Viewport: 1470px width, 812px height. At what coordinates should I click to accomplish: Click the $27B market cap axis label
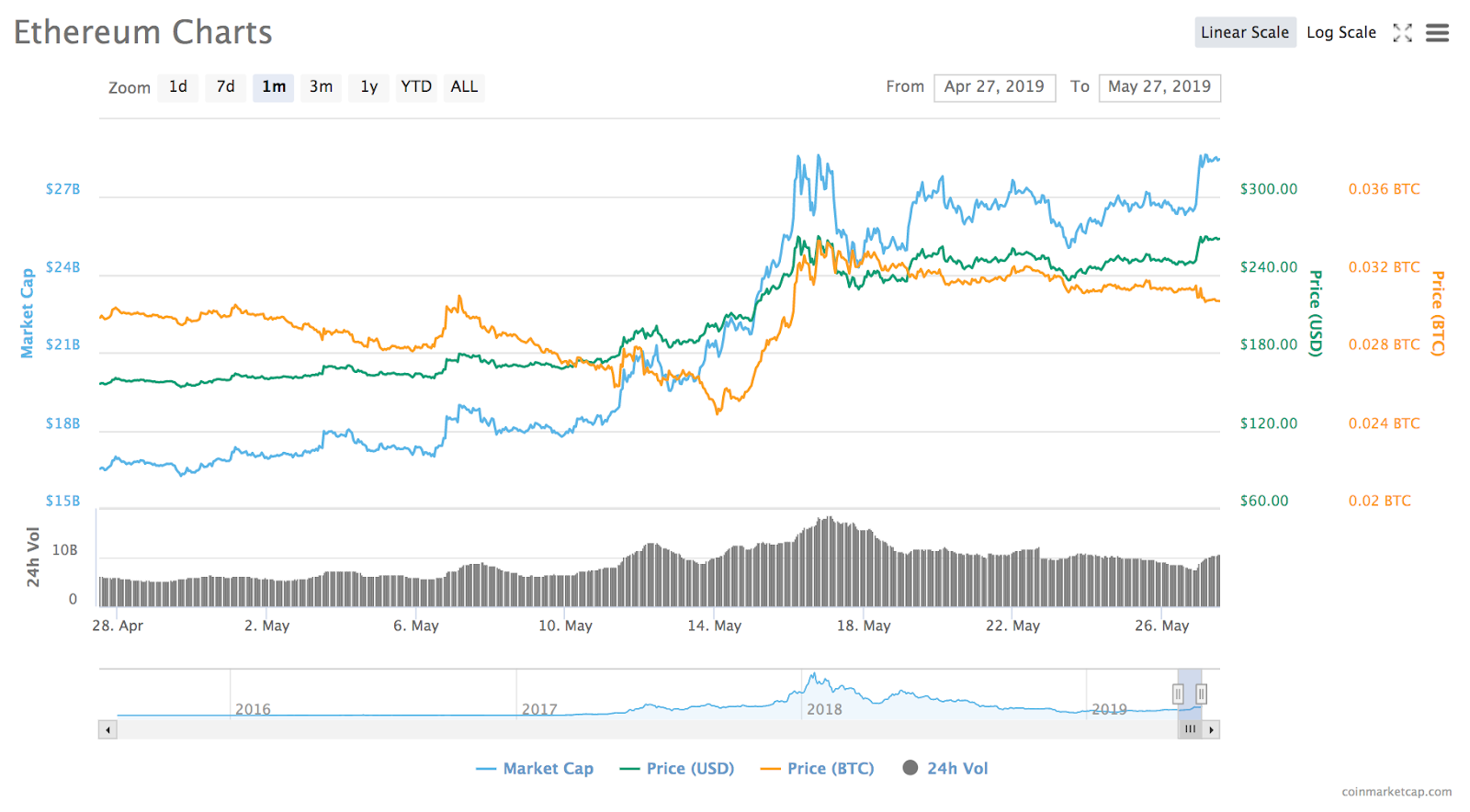click(63, 189)
